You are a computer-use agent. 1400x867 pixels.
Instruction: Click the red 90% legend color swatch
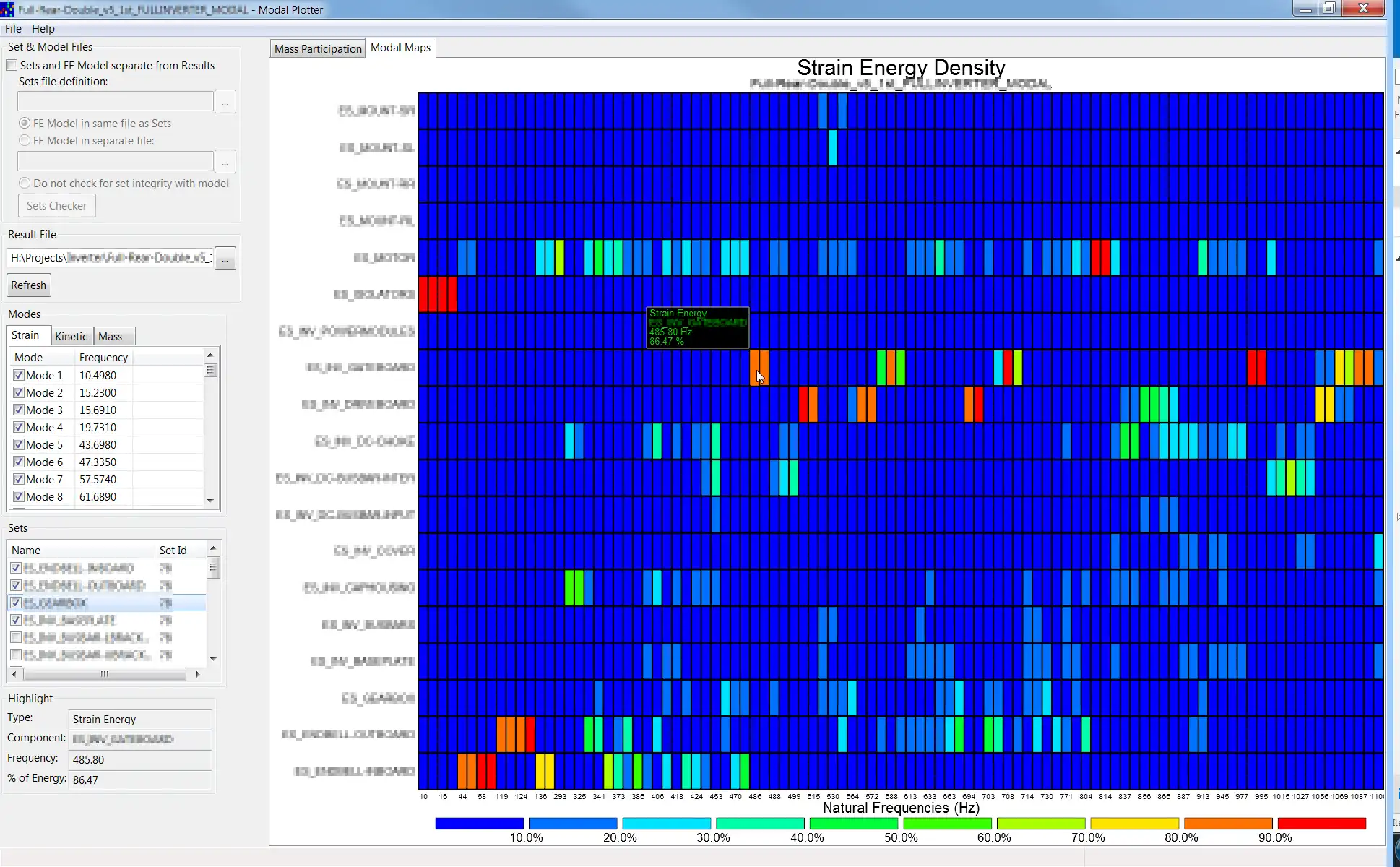[1321, 824]
